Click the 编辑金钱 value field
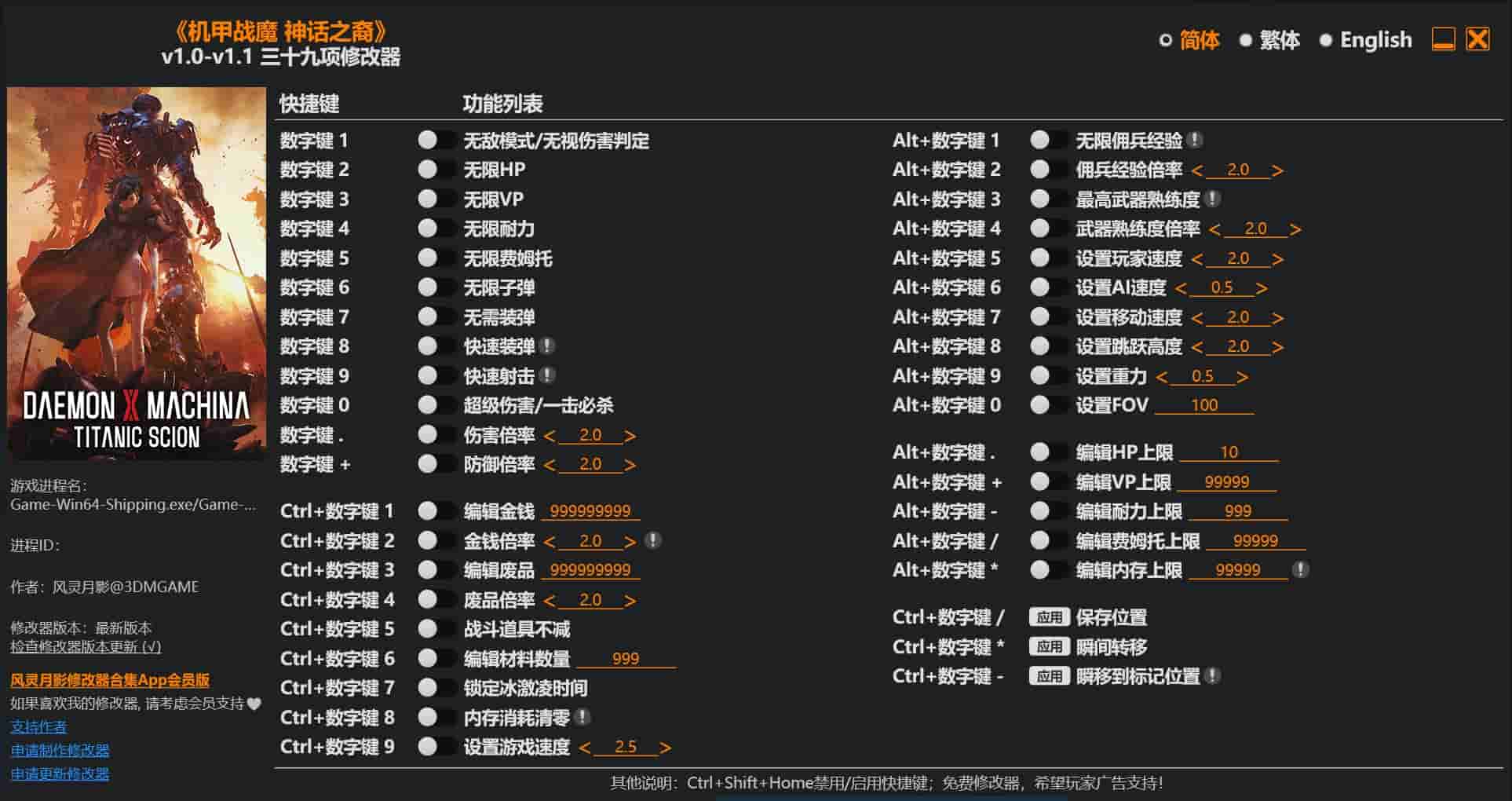Screen dimensions: 1512x801 (x=591, y=510)
